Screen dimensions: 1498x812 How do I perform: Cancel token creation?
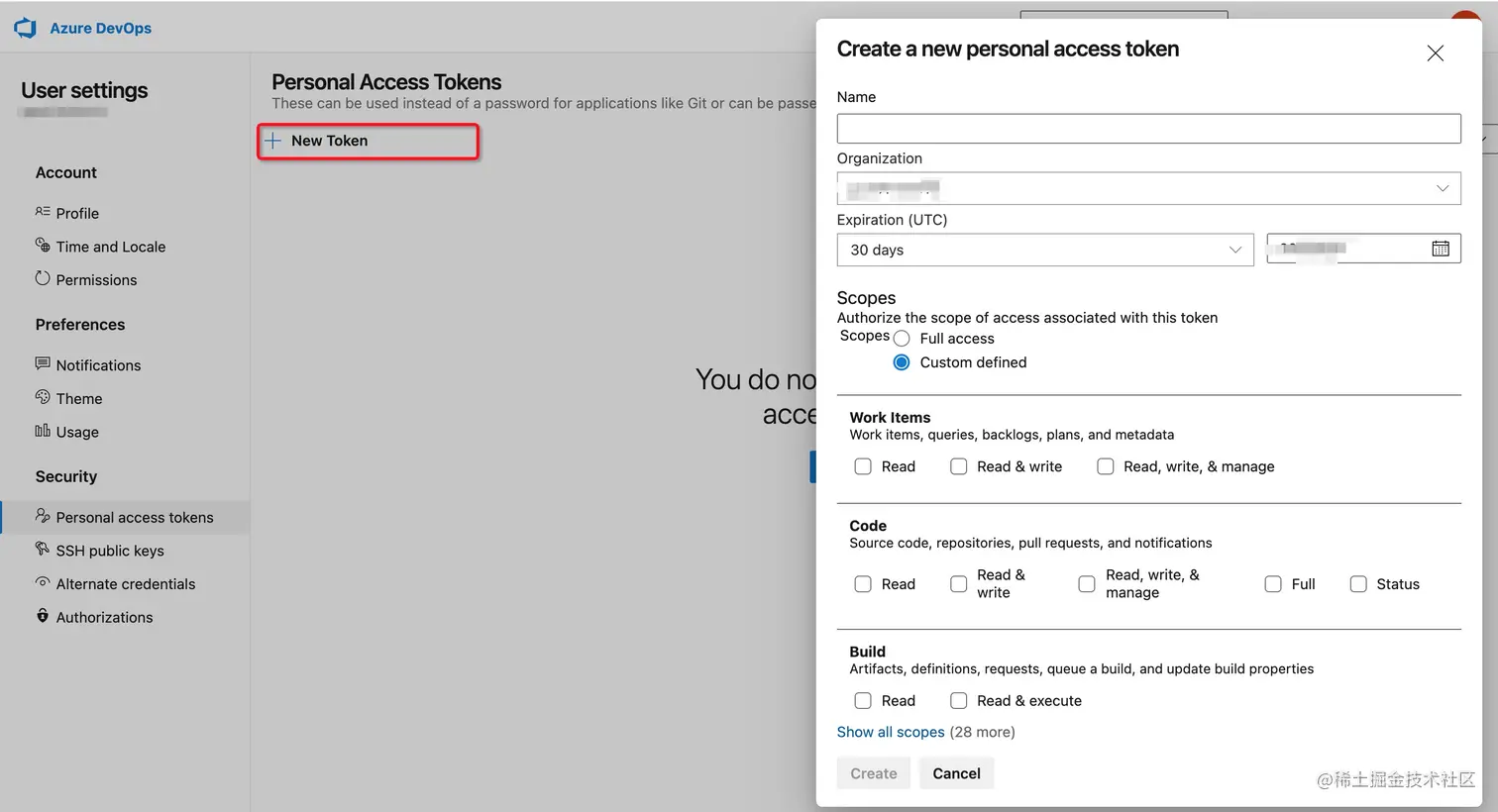pos(956,773)
